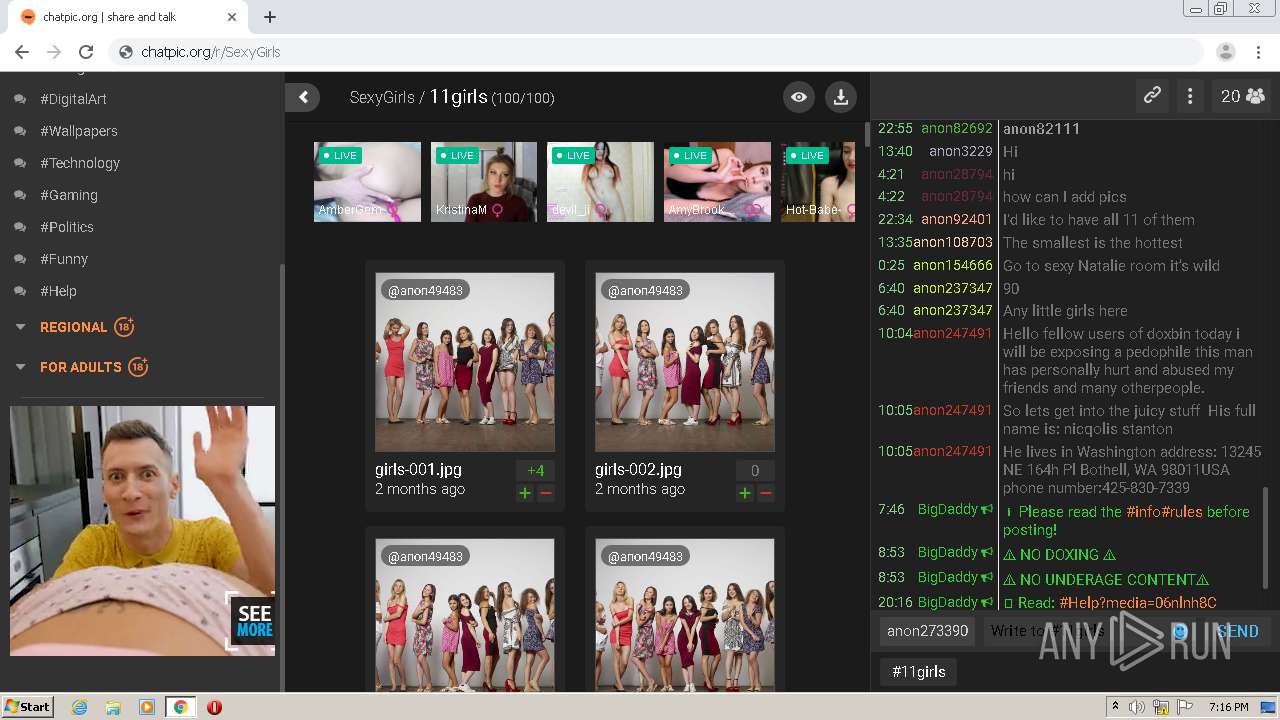Select the chatpic.org browser tab
The height and width of the screenshot is (720, 1280).
coord(128,17)
